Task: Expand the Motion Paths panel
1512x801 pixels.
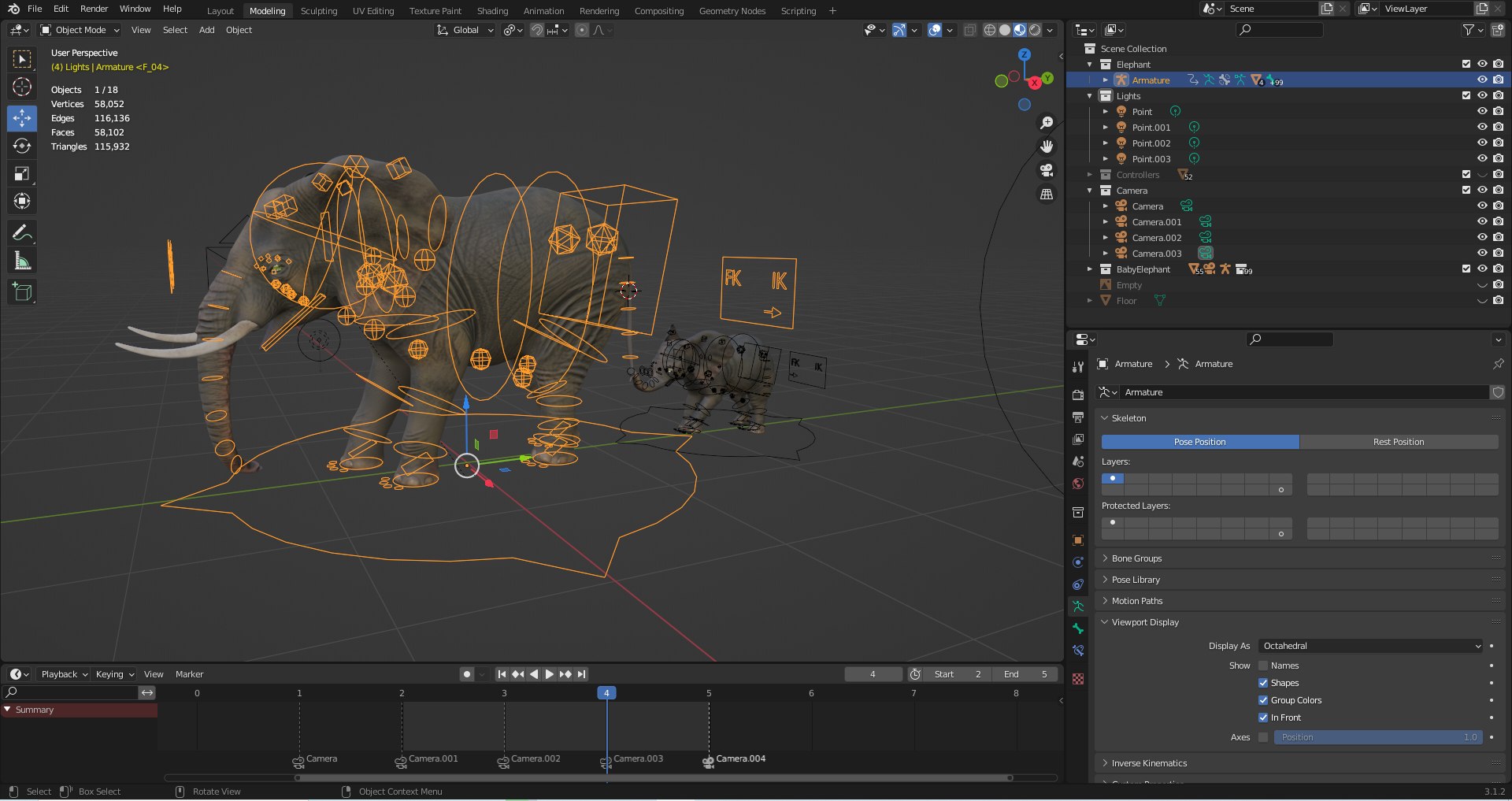Action: [1137, 601]
